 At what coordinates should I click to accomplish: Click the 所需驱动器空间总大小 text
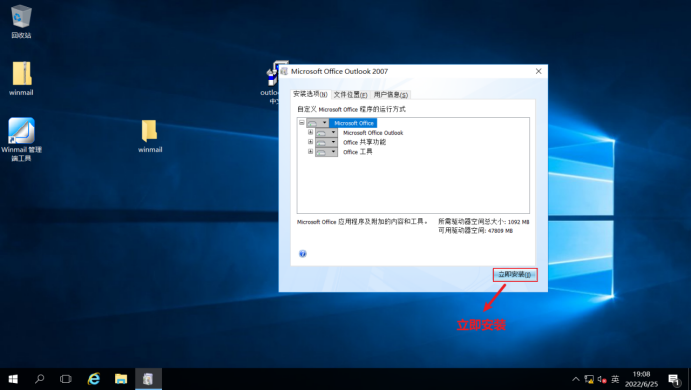click(483, 222)
